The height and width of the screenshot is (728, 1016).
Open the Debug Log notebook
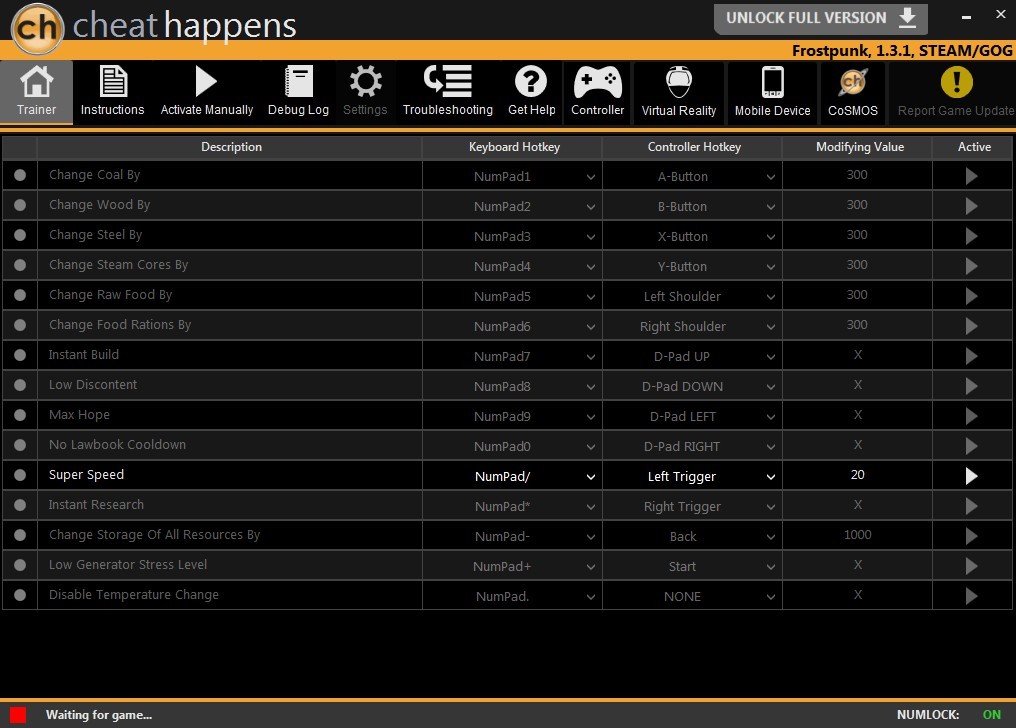point(299,91)
